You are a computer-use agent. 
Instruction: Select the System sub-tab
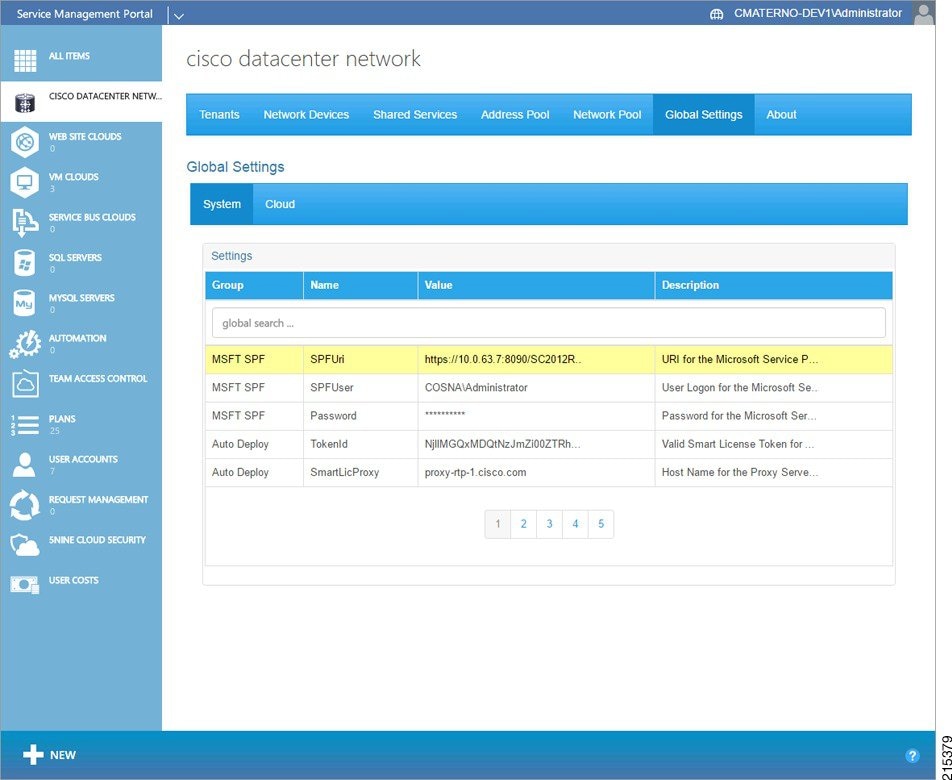222,205
